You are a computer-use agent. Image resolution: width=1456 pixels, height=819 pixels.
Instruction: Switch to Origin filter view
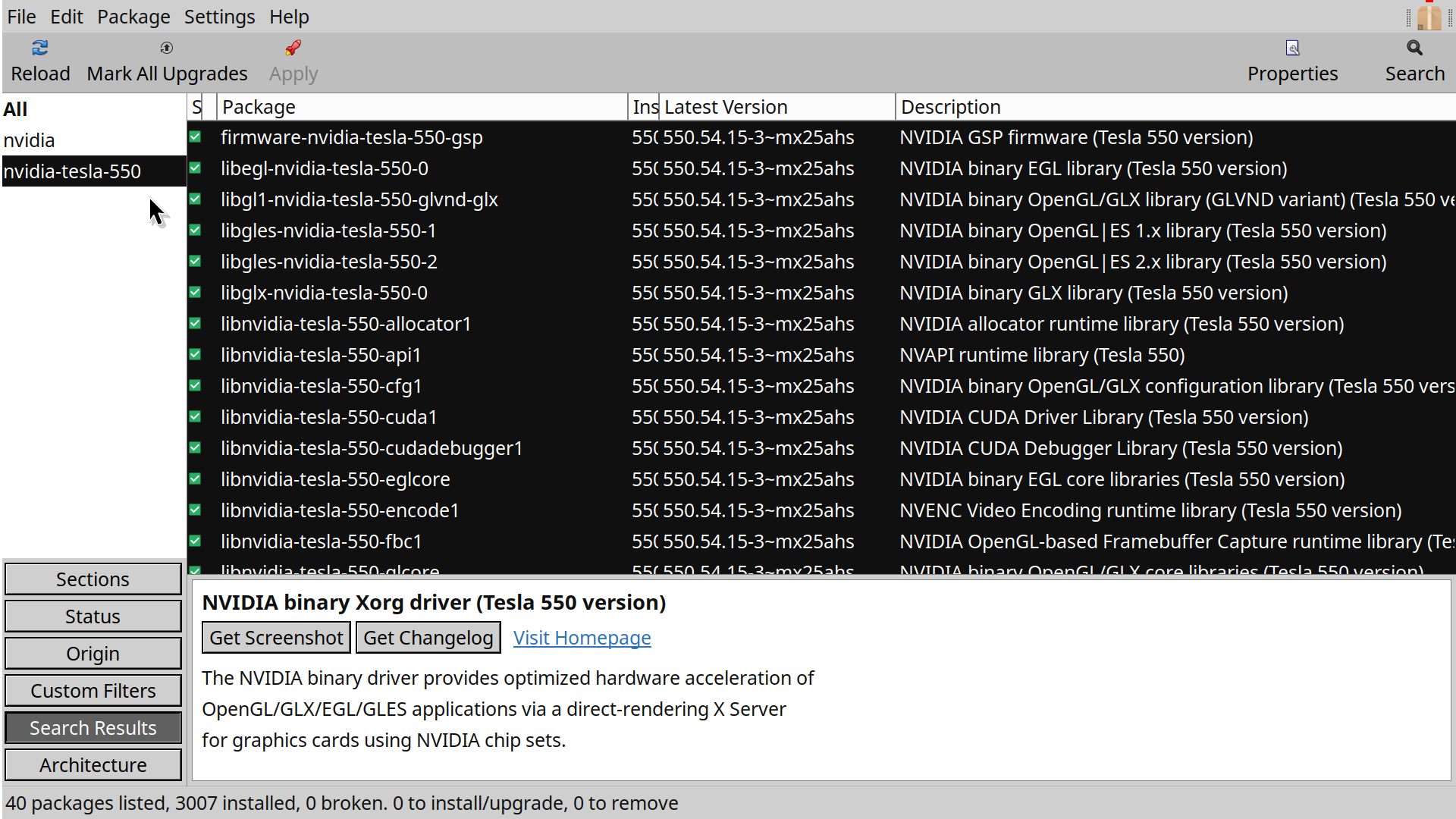tap(93, 654)
